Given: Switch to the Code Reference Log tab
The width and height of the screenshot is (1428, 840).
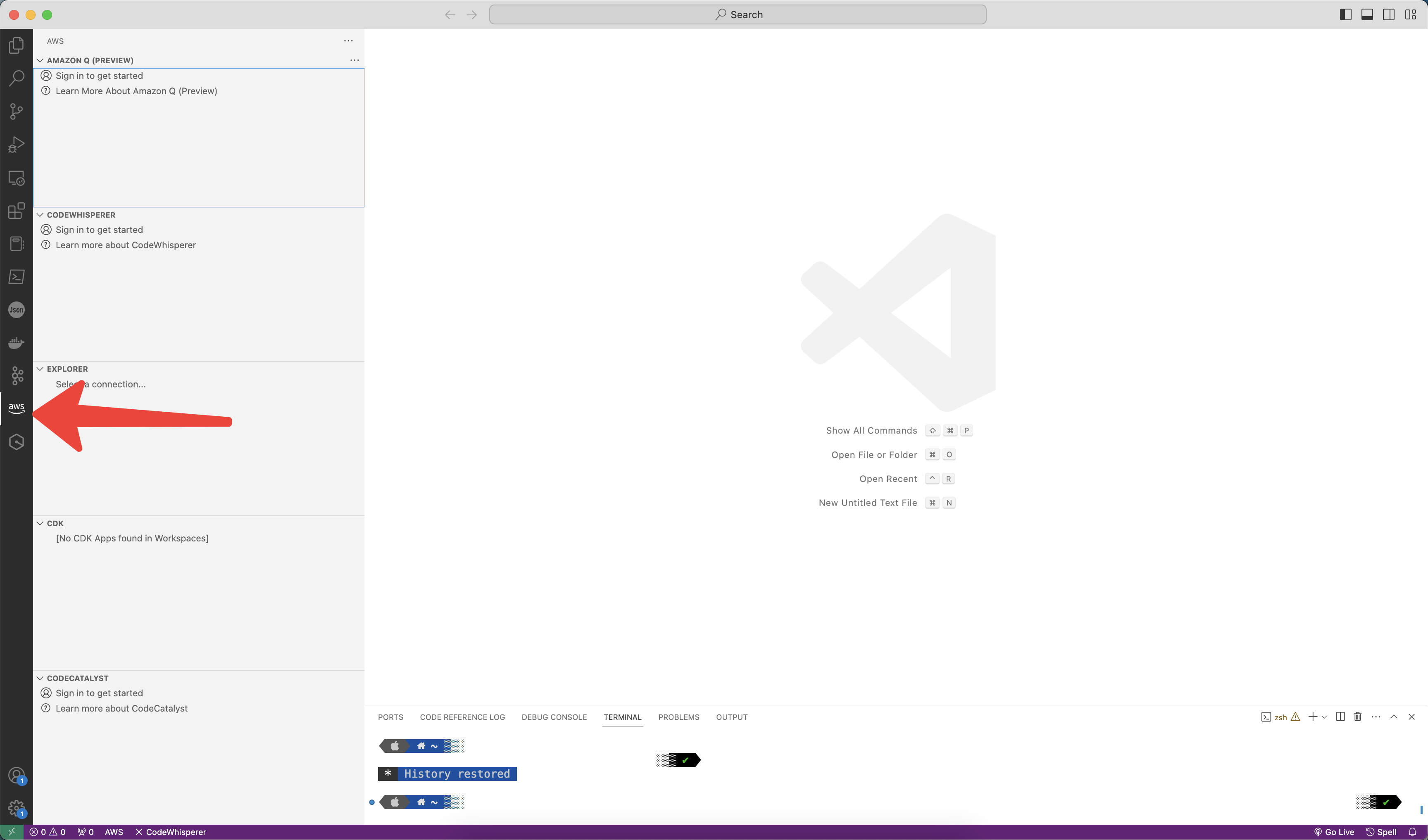Looking at the screenshot, I should pyautogui.click(x=462, y=717).
